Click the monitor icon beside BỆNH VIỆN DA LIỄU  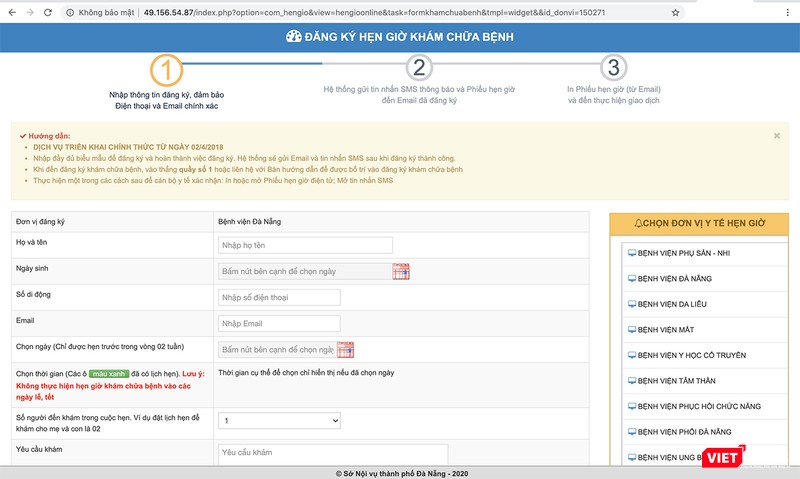(x=632, y=304)
